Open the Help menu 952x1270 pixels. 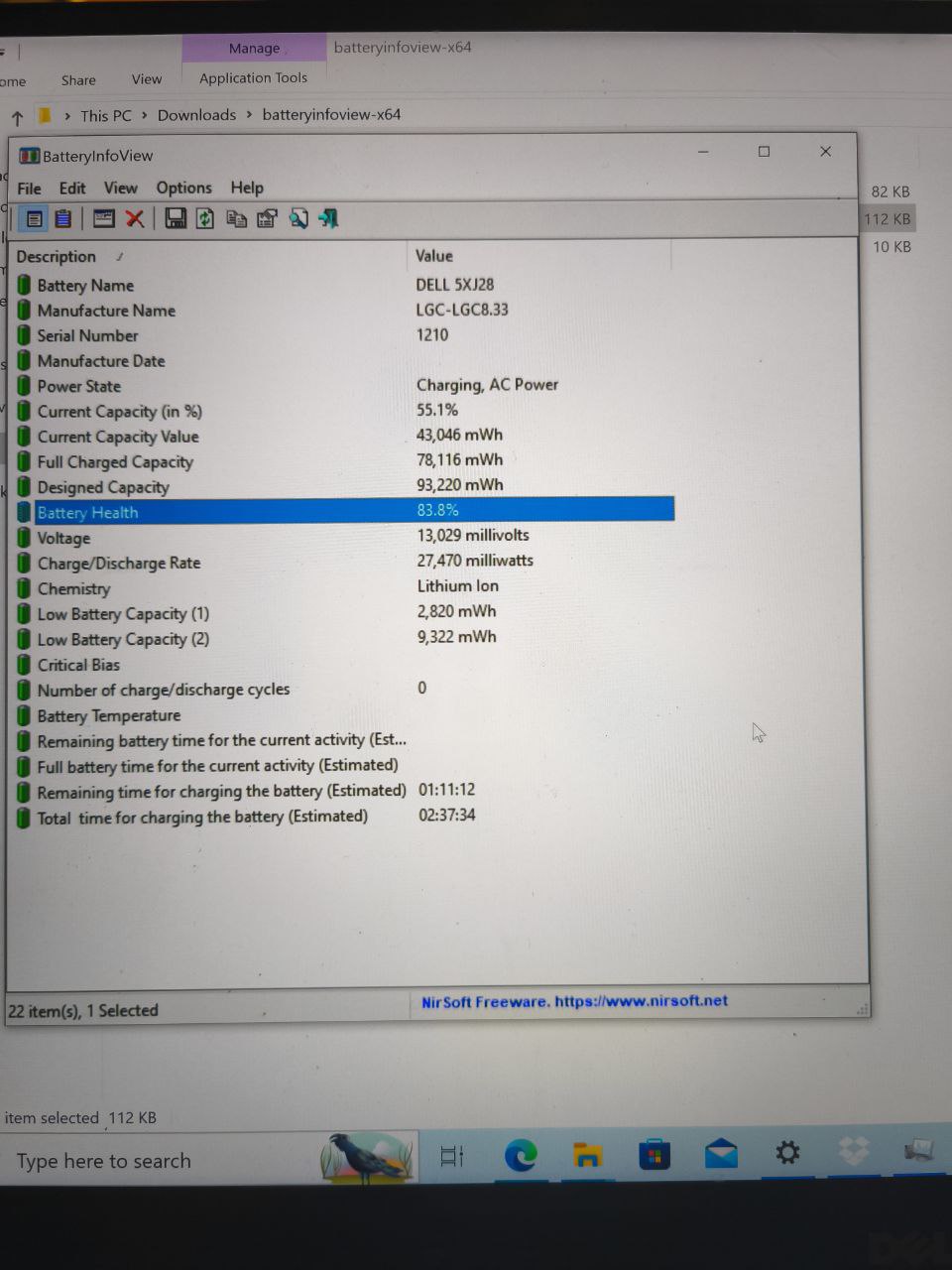(247, 188)
